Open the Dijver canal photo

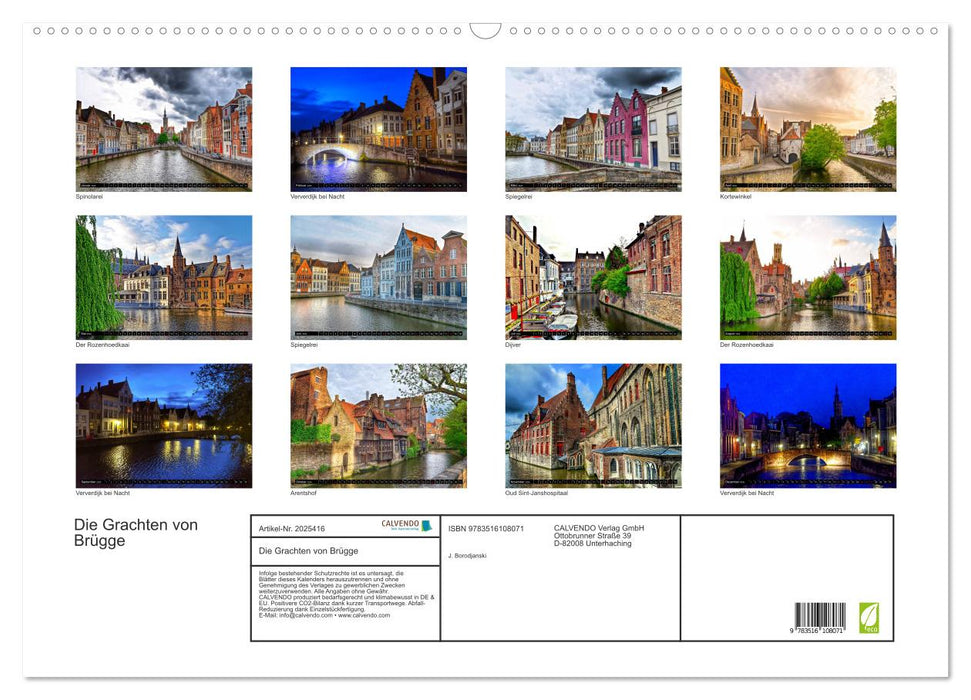(x=593, y=277)
